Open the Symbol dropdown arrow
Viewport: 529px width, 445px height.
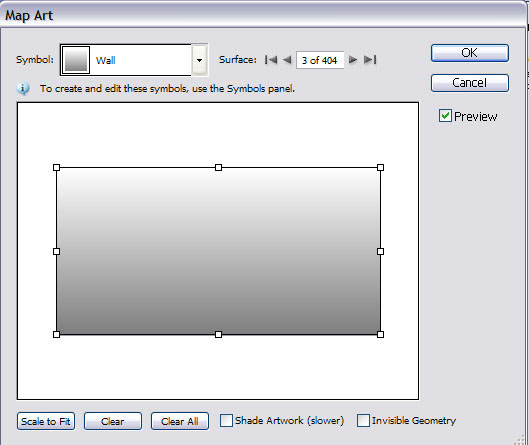199,60
